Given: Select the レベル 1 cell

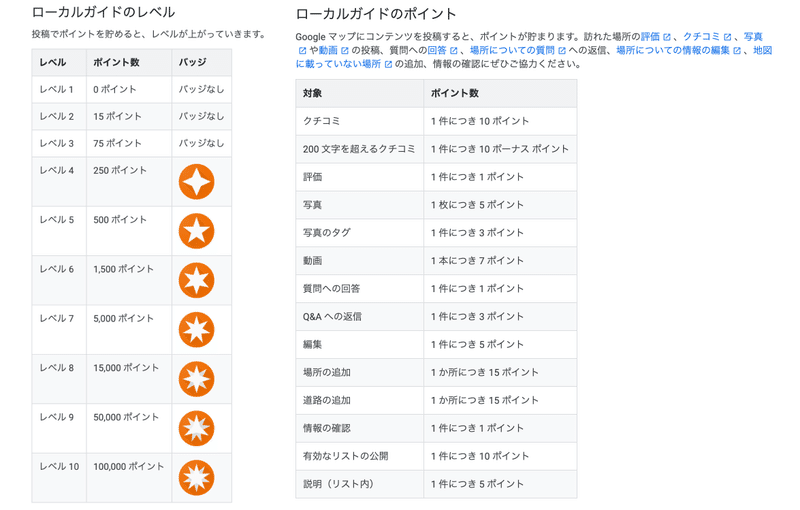Looking at the screenshot, I should coord(59,89).
